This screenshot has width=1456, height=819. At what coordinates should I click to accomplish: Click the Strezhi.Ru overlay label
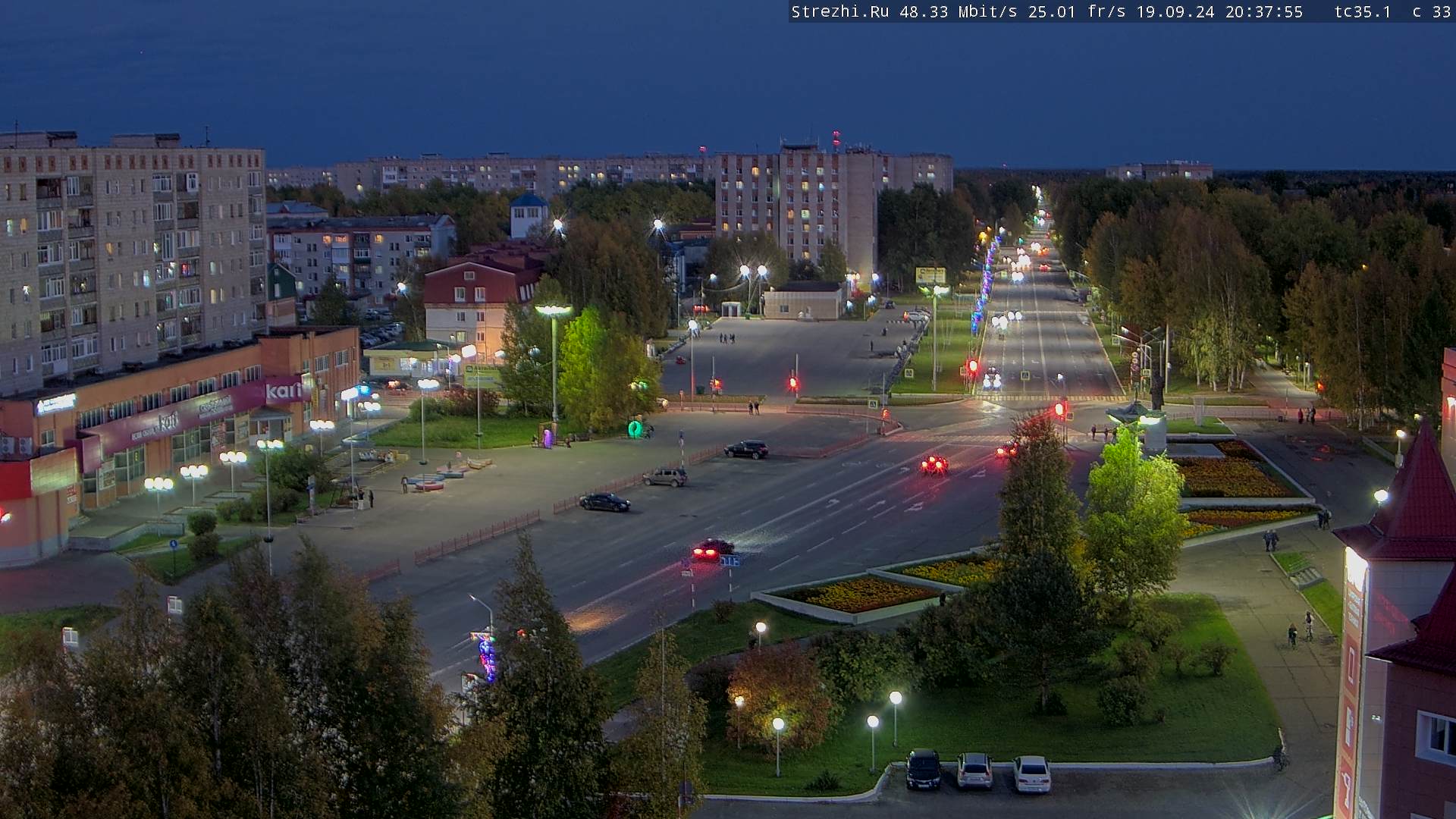point(840,11)
